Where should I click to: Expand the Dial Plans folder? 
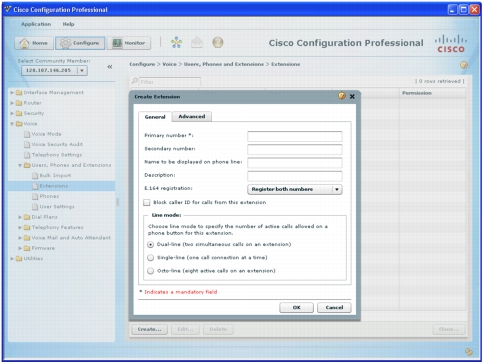20,217
